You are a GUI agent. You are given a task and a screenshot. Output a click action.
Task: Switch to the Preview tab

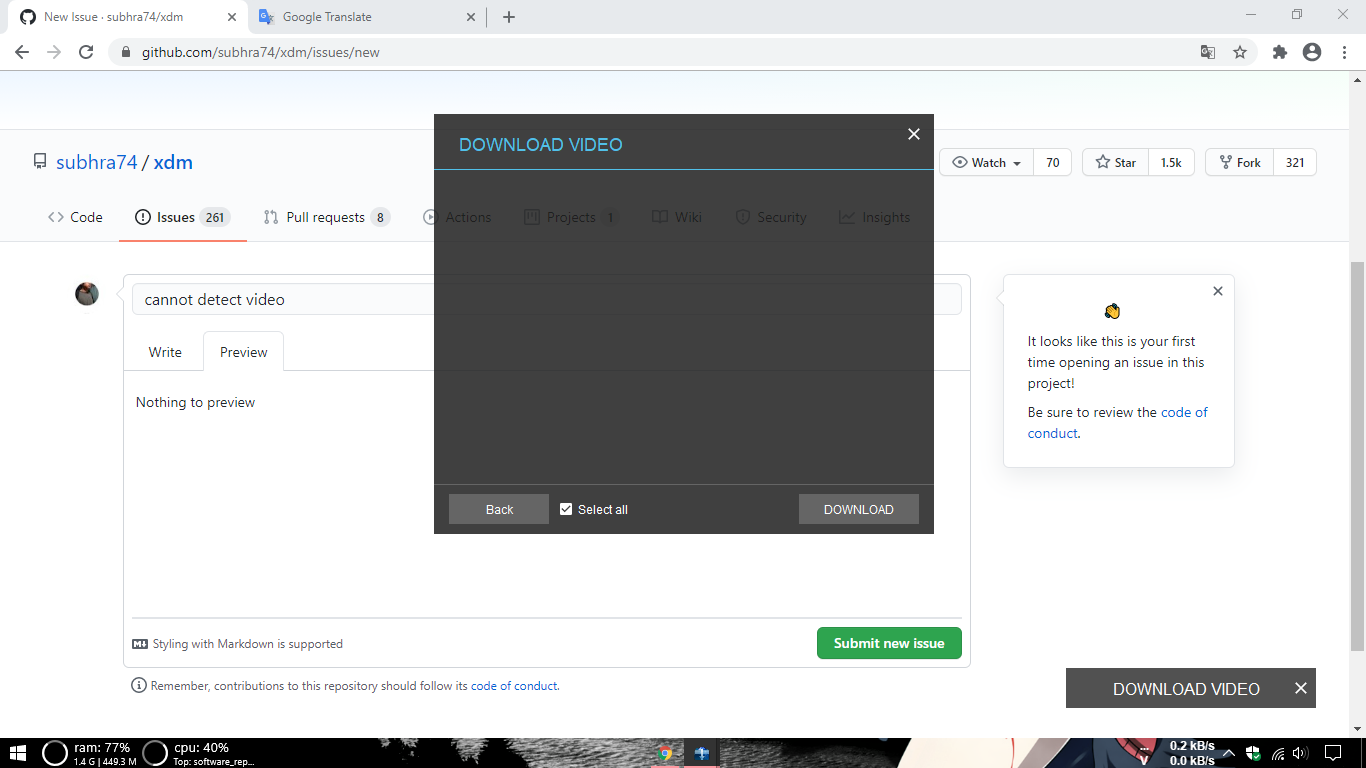244,352
